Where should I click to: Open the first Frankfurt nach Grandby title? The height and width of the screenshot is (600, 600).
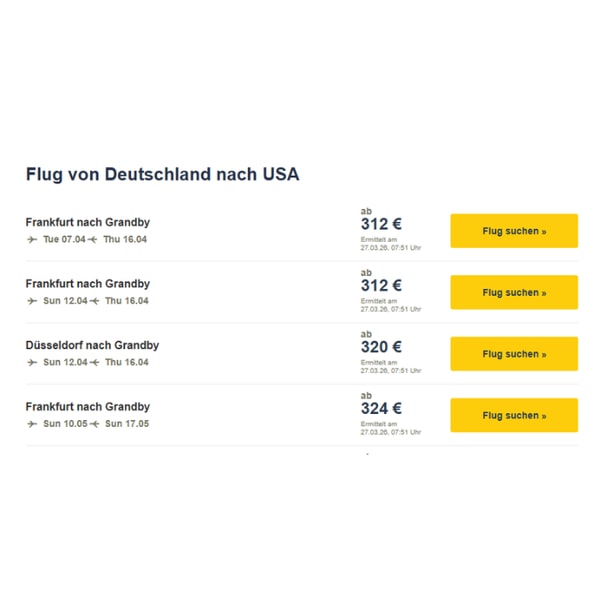tap(88, 222)
